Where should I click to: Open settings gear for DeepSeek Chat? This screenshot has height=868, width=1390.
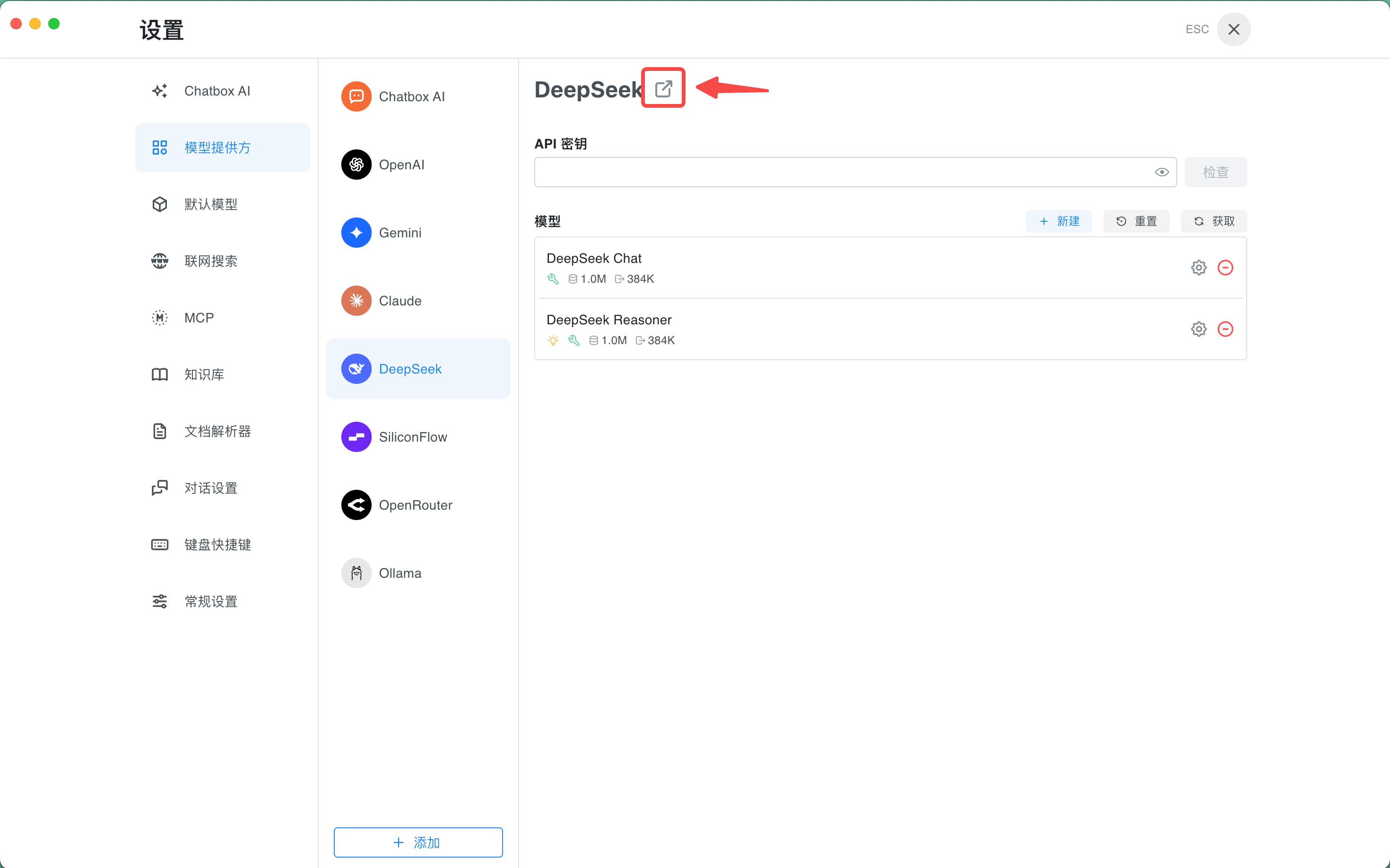1198,268
